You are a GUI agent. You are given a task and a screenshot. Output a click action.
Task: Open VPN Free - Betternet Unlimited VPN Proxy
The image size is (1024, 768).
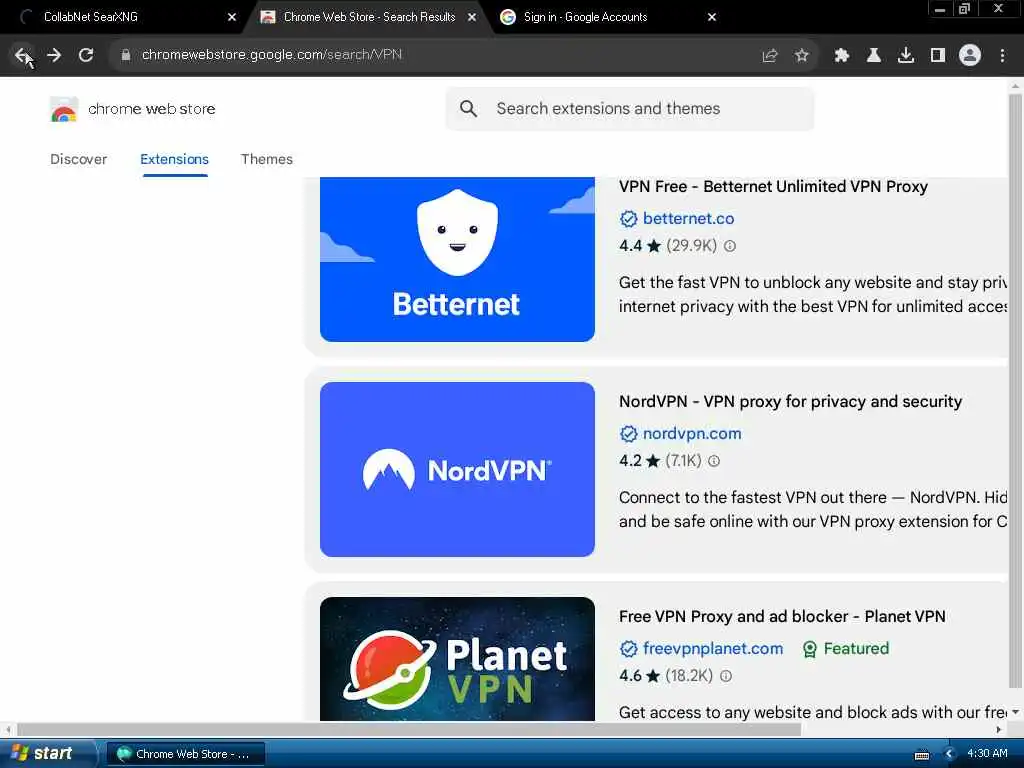coord(773,187)
